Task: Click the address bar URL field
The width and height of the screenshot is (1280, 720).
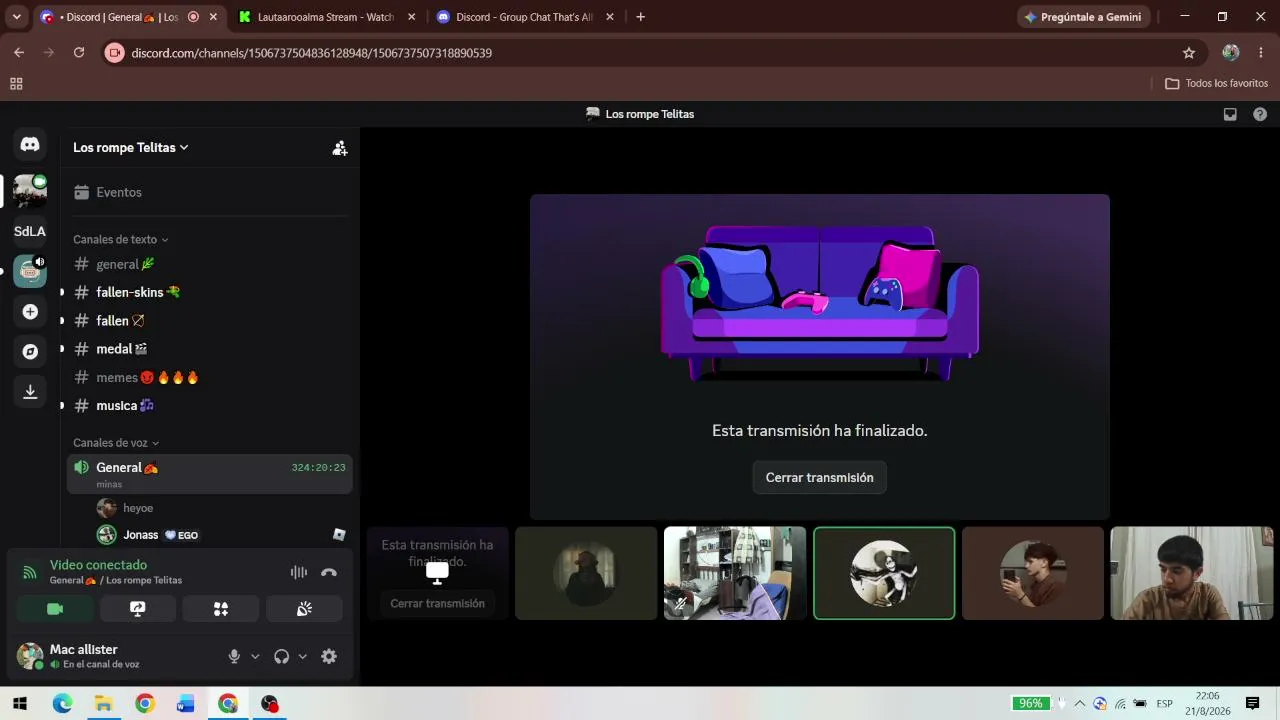Action: 640,53
